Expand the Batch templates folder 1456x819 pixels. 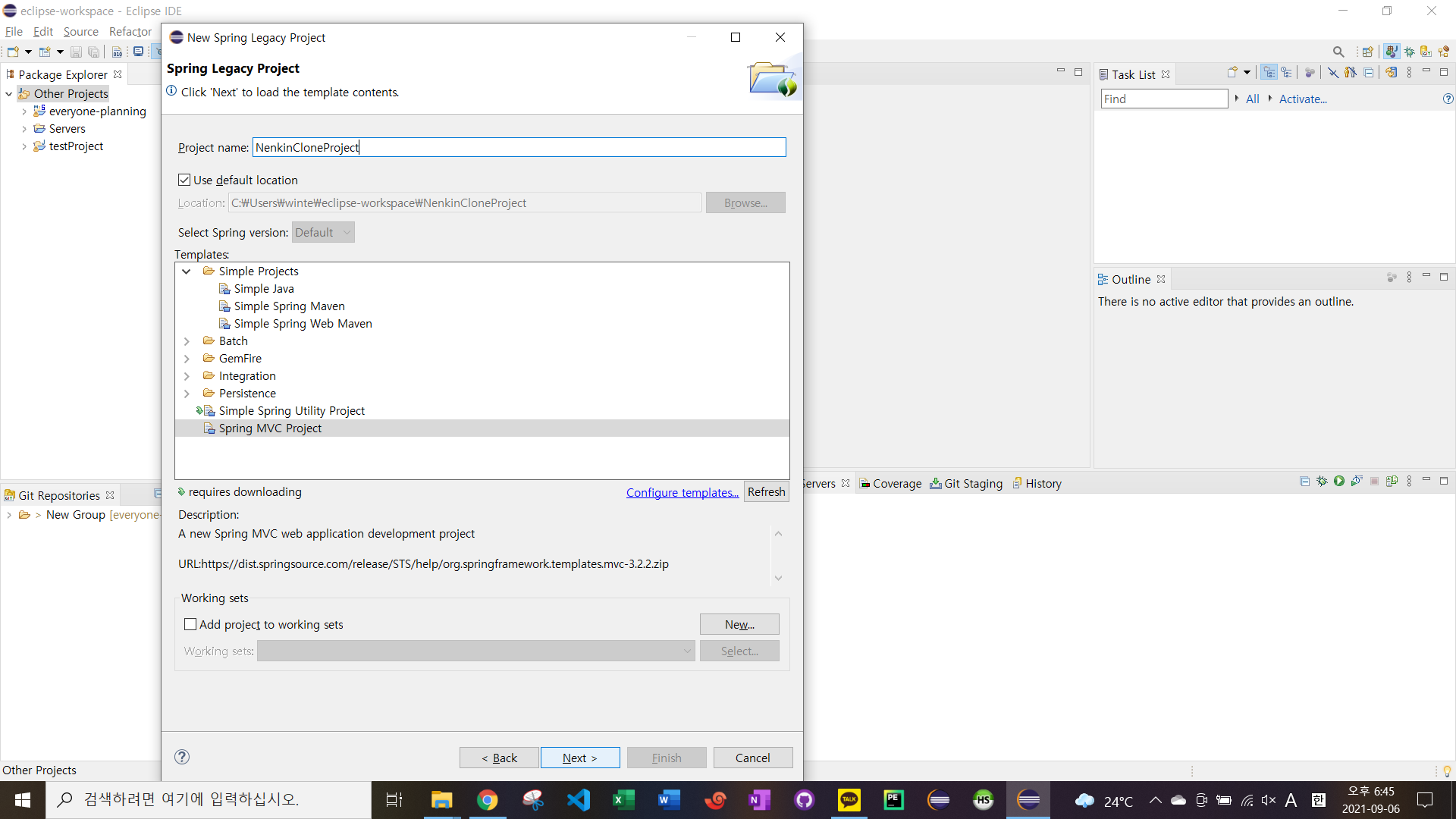pos(187,341)
